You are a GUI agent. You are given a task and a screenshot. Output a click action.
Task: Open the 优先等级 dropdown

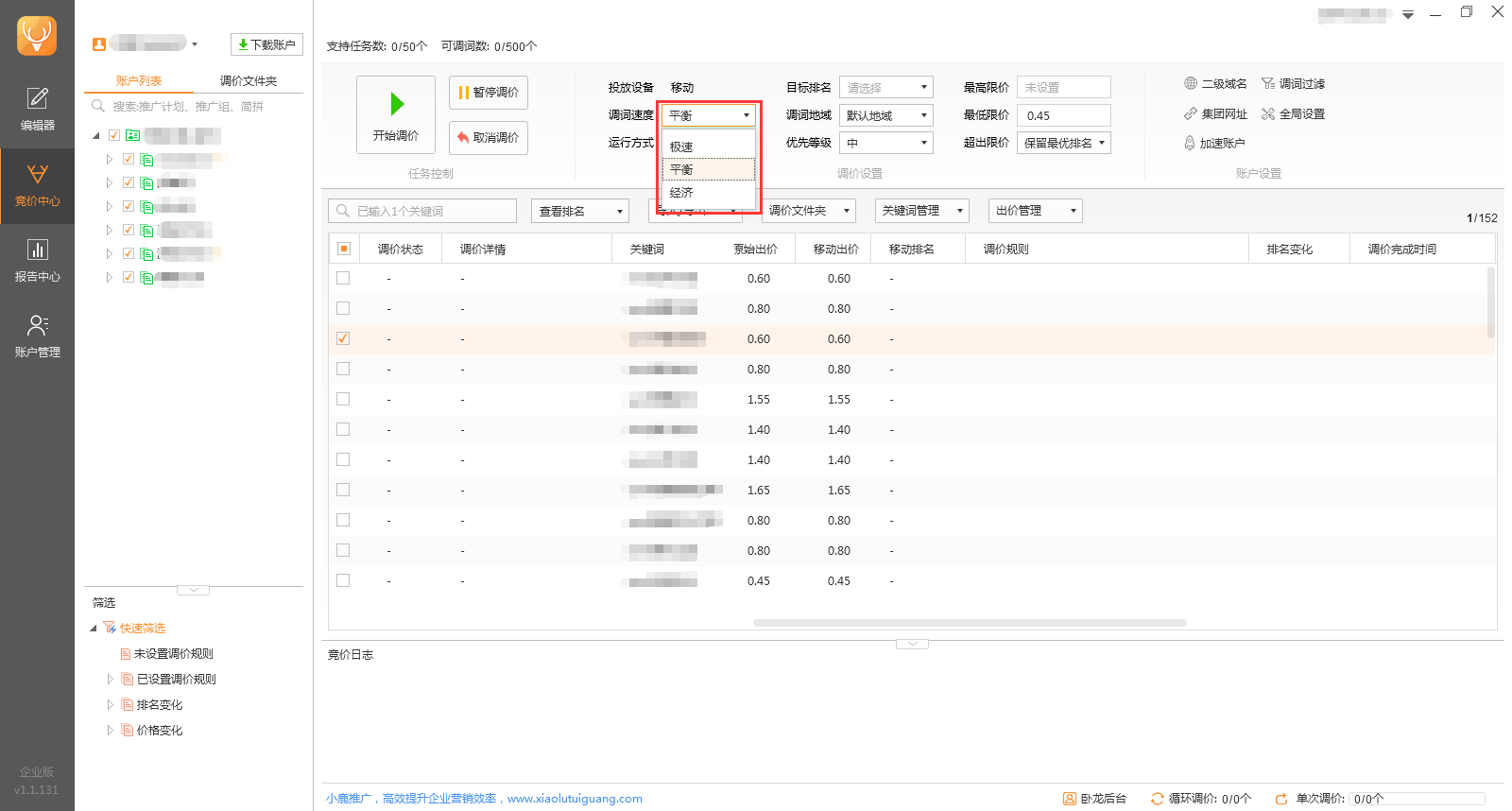coord(886,143)
